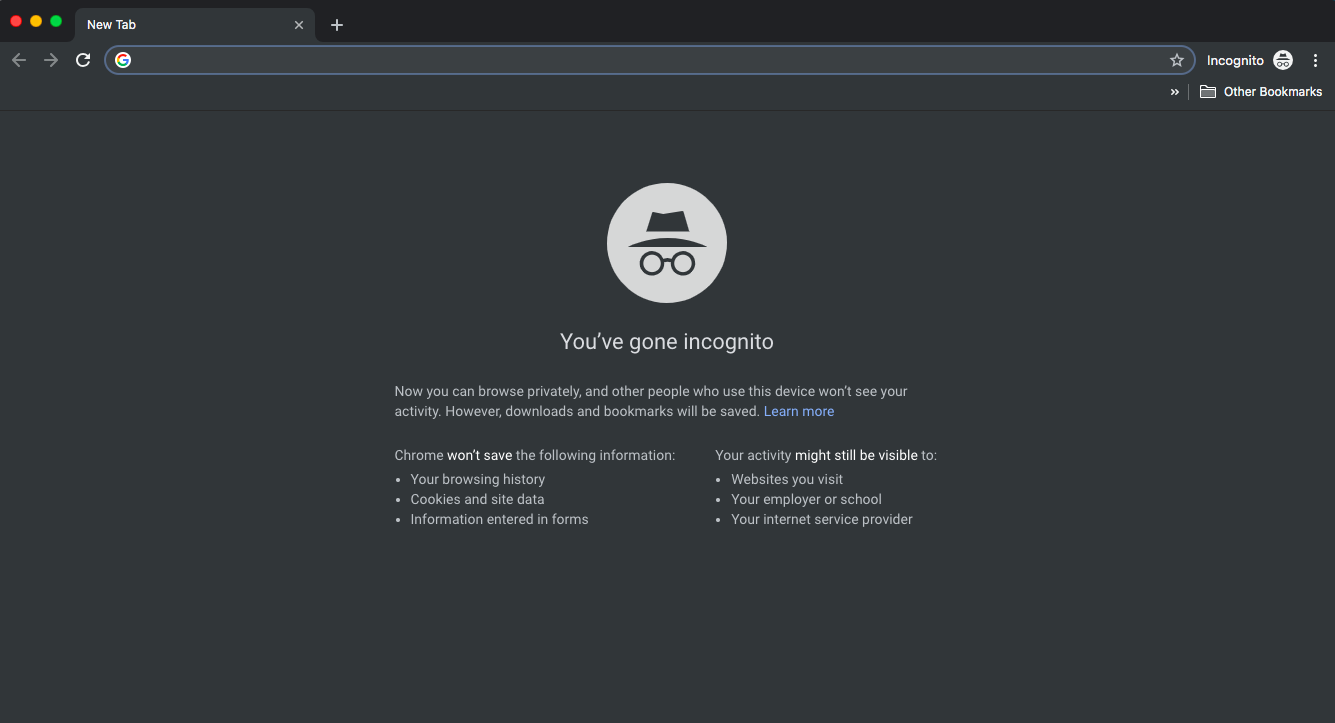The image size is (1335, 723).
Task: Click the text Your internet service provider
Action: tap(822, 519)
